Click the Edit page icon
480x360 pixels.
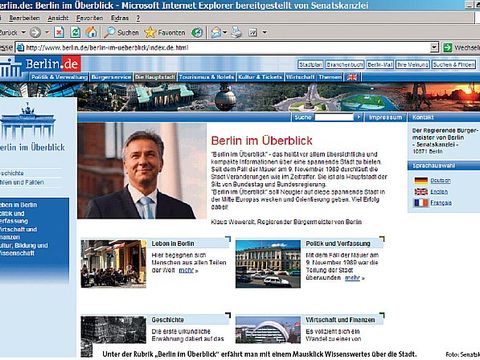point(253,32)
